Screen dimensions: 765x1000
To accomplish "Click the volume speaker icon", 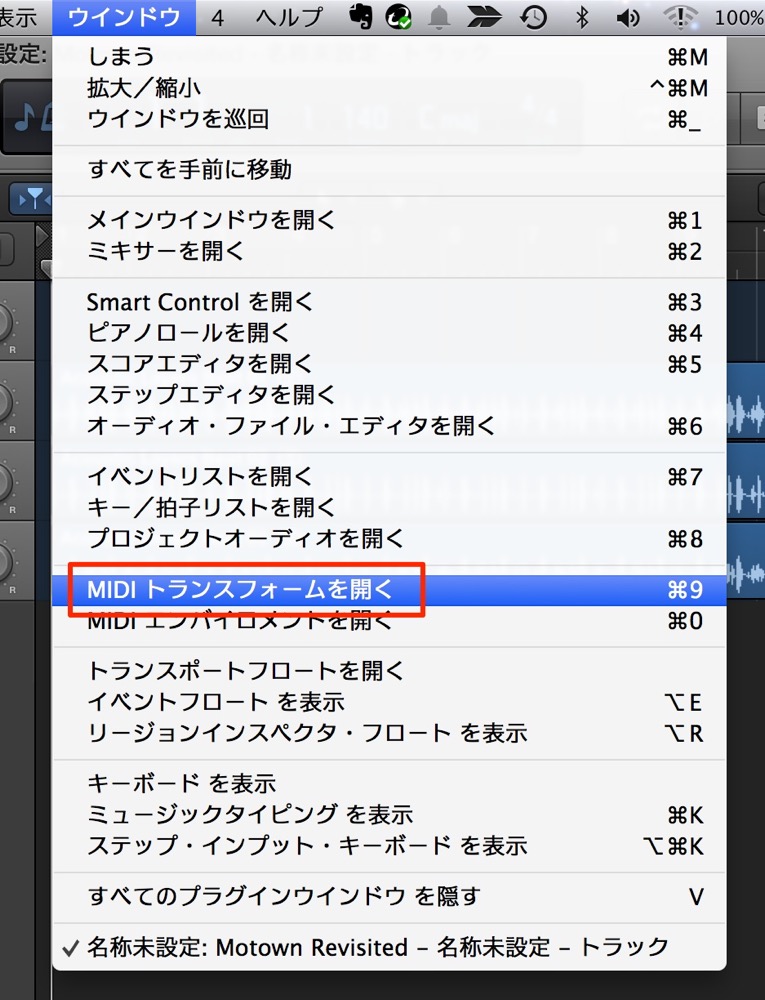I will tap(627, 17).
